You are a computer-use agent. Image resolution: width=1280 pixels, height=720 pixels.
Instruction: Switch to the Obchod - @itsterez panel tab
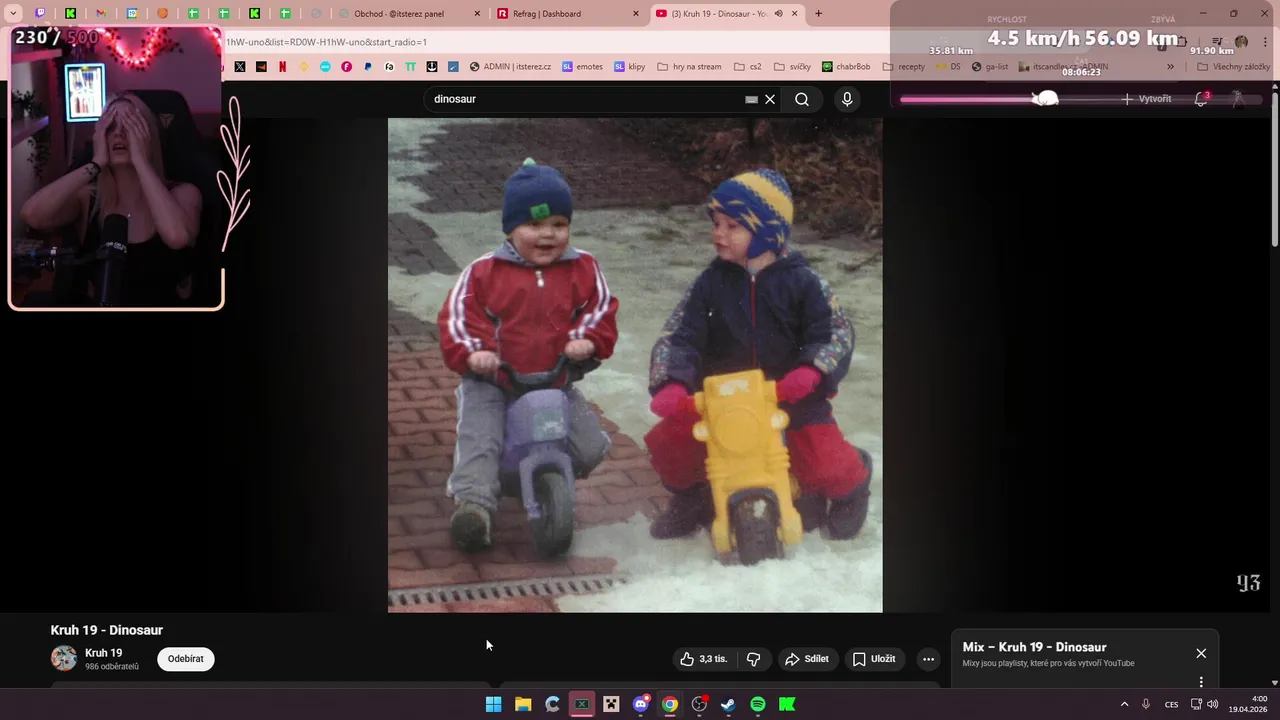click(400, 14)
